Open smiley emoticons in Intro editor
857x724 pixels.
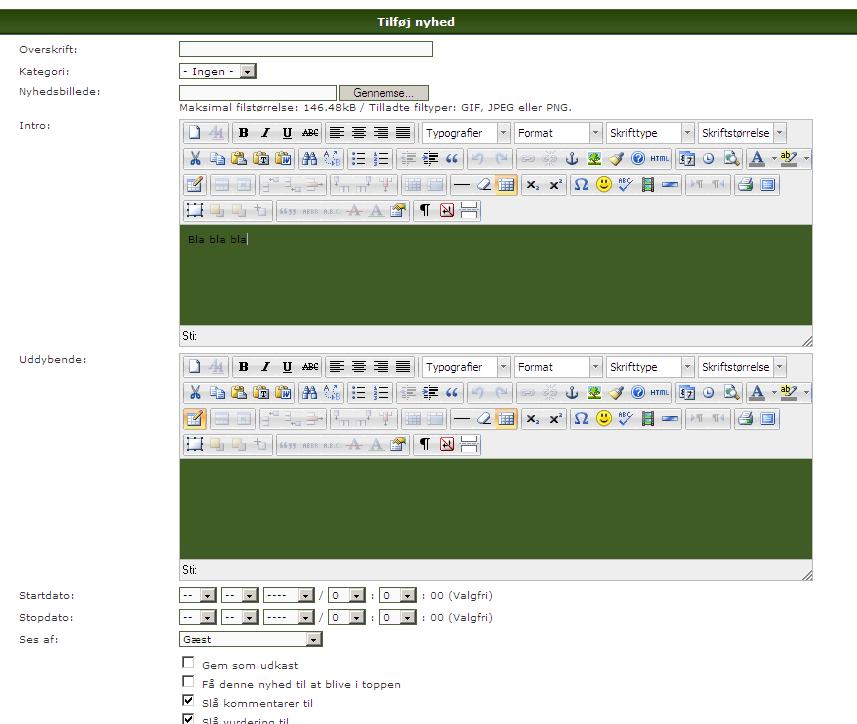[604, 185]
